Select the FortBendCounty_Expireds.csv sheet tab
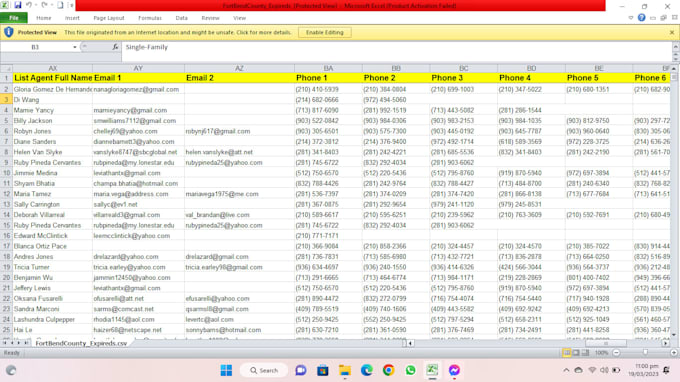The width and height of the screenshot is (680, 382). click(81, 343)
